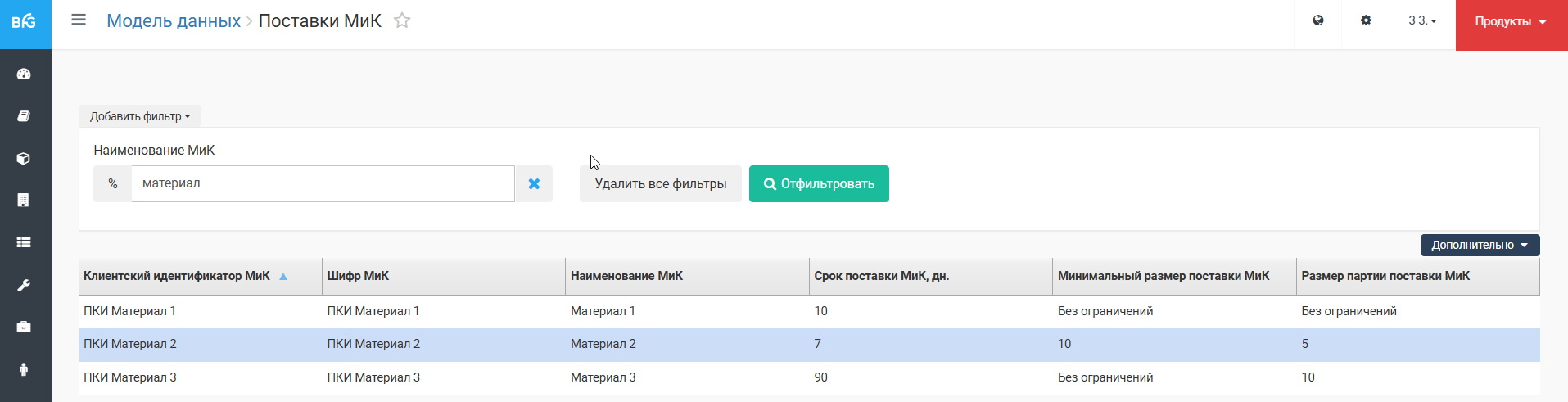1568x402 pixels.
Task: Expand the red Продукты dropdown
Action: (x=1511, y=22)
